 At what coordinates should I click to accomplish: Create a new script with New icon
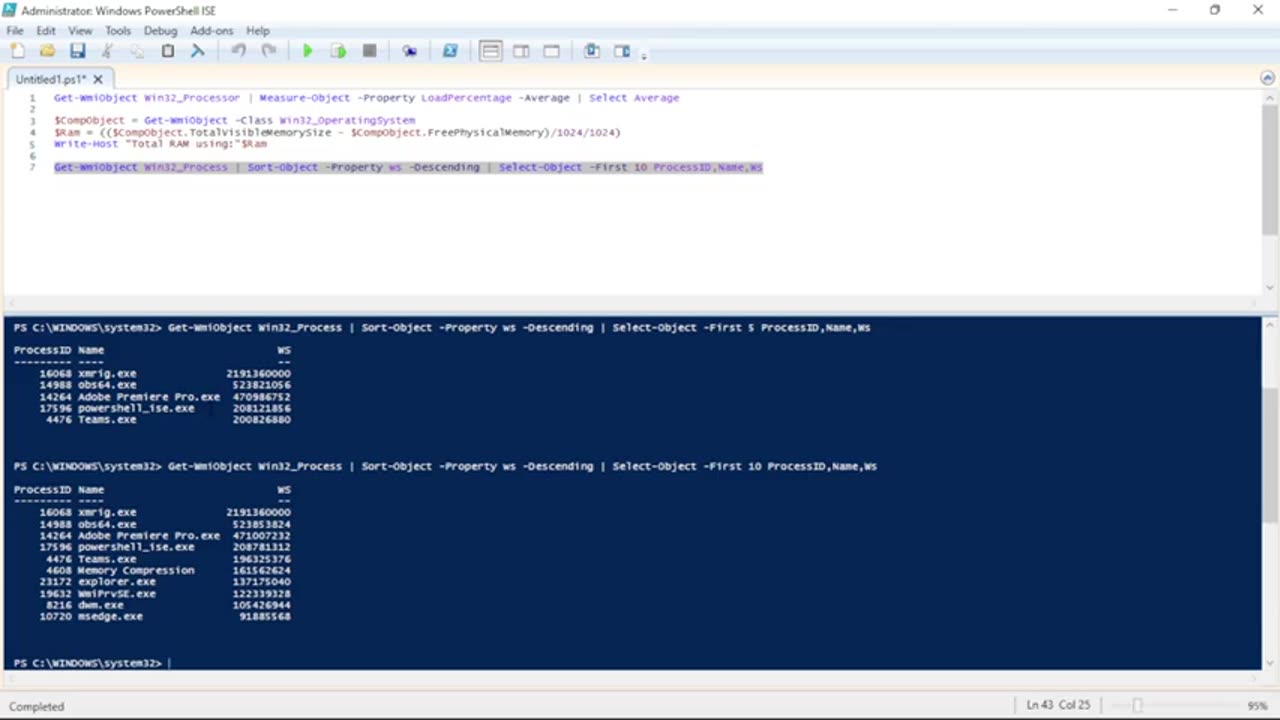tap(18, 51)
